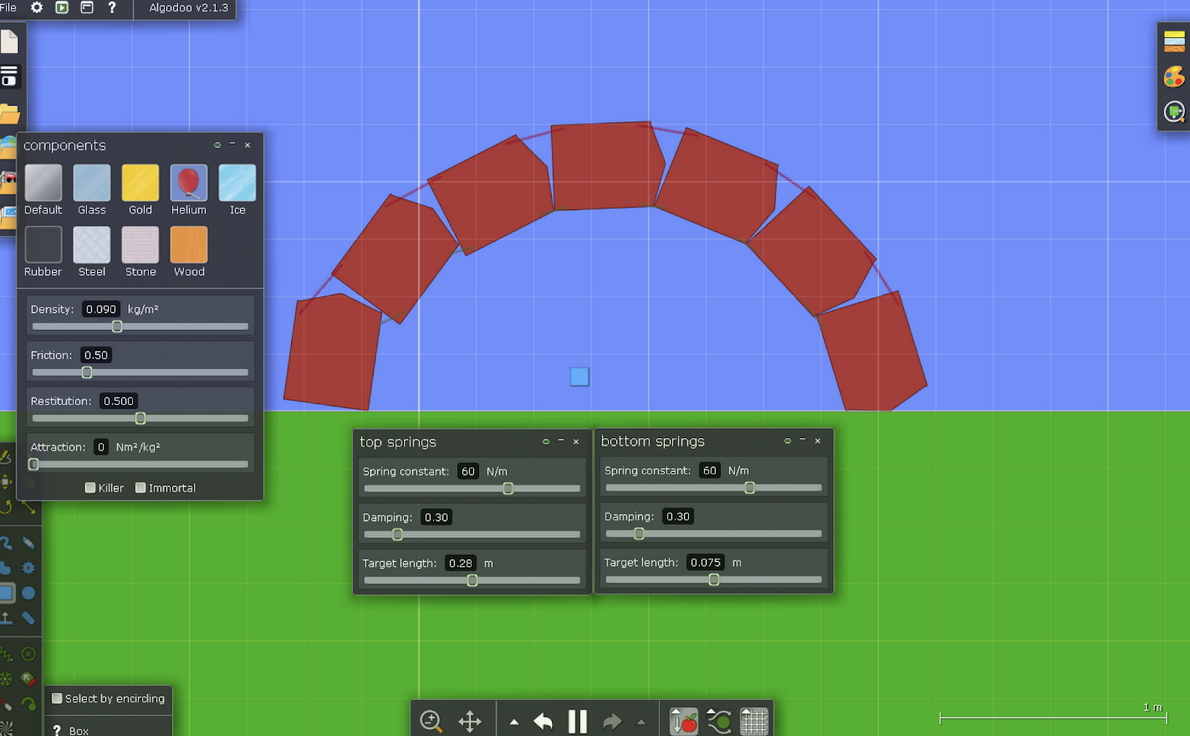The width and height of the screenshot is (1190, 736).
Task: Open the help question mark menu
Action: [111, 8]
